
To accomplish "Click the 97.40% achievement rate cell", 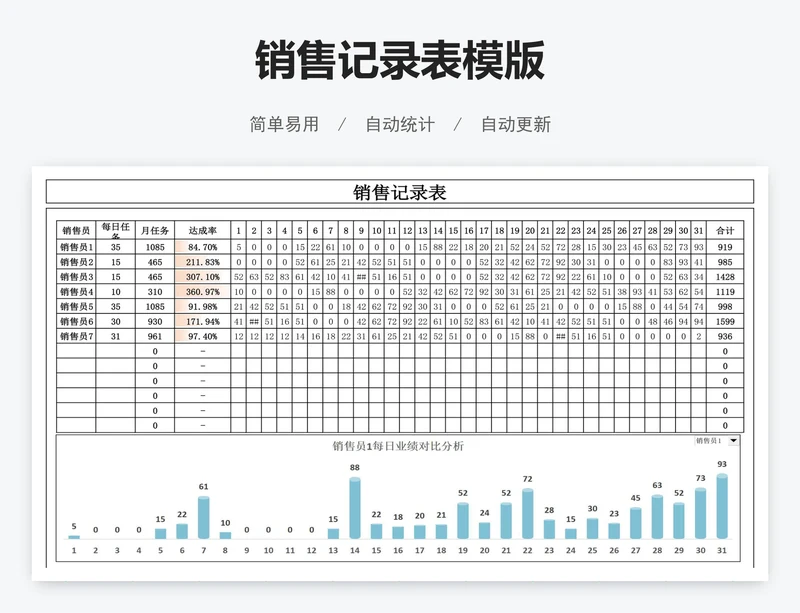I will (203, 336).
